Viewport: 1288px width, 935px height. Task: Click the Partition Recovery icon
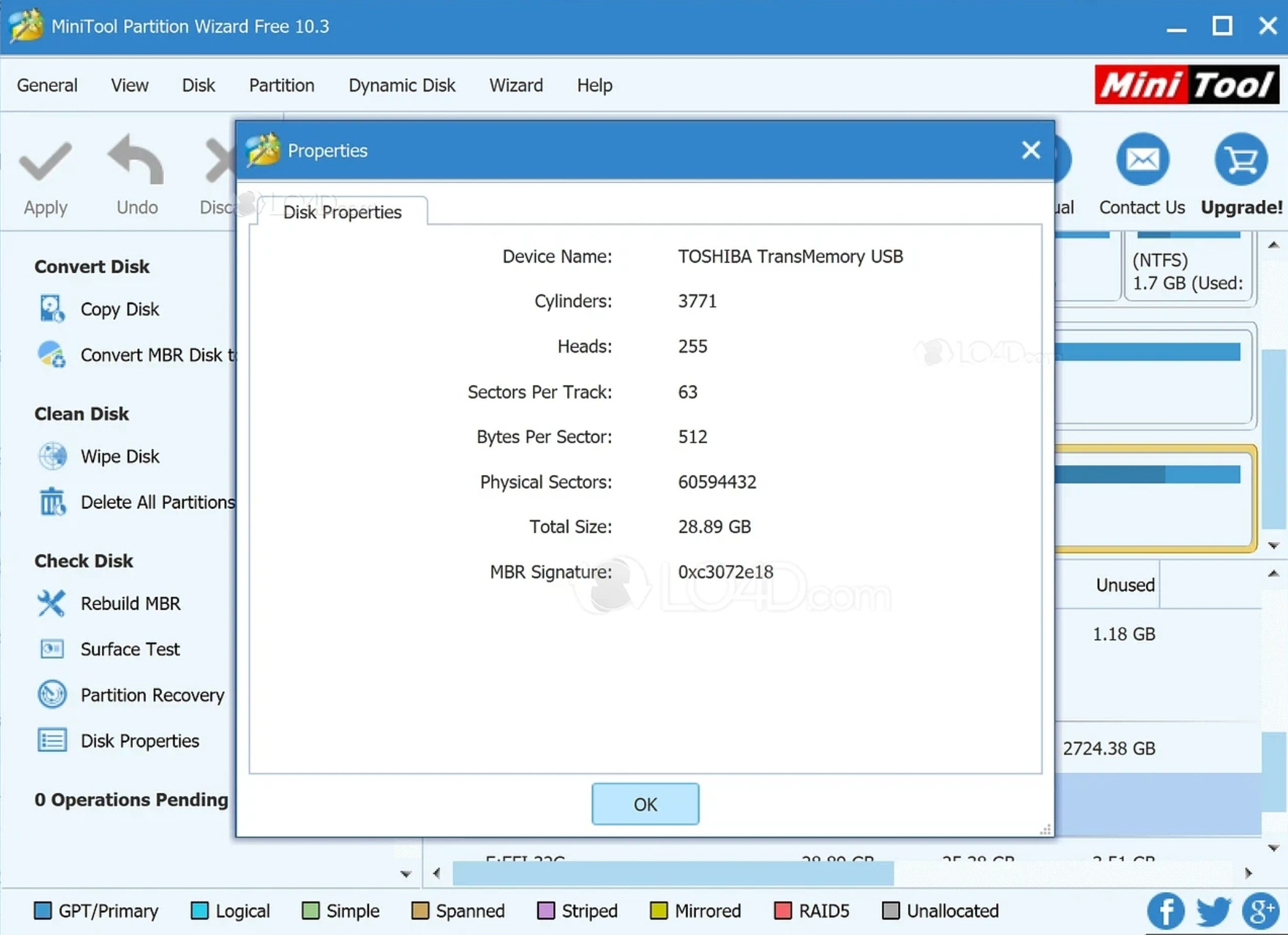(52, 694)
